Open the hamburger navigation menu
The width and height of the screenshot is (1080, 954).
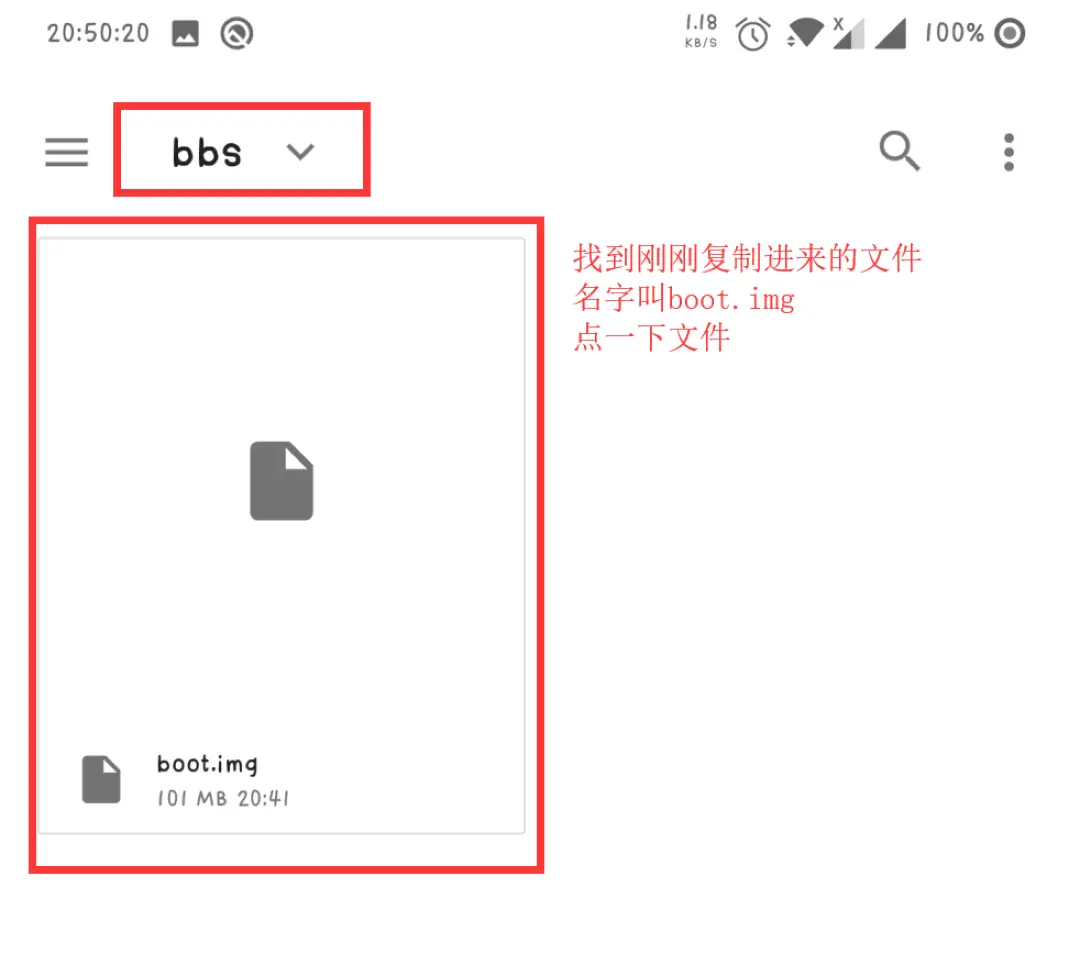pyautogui.click(x=67, y=152)
